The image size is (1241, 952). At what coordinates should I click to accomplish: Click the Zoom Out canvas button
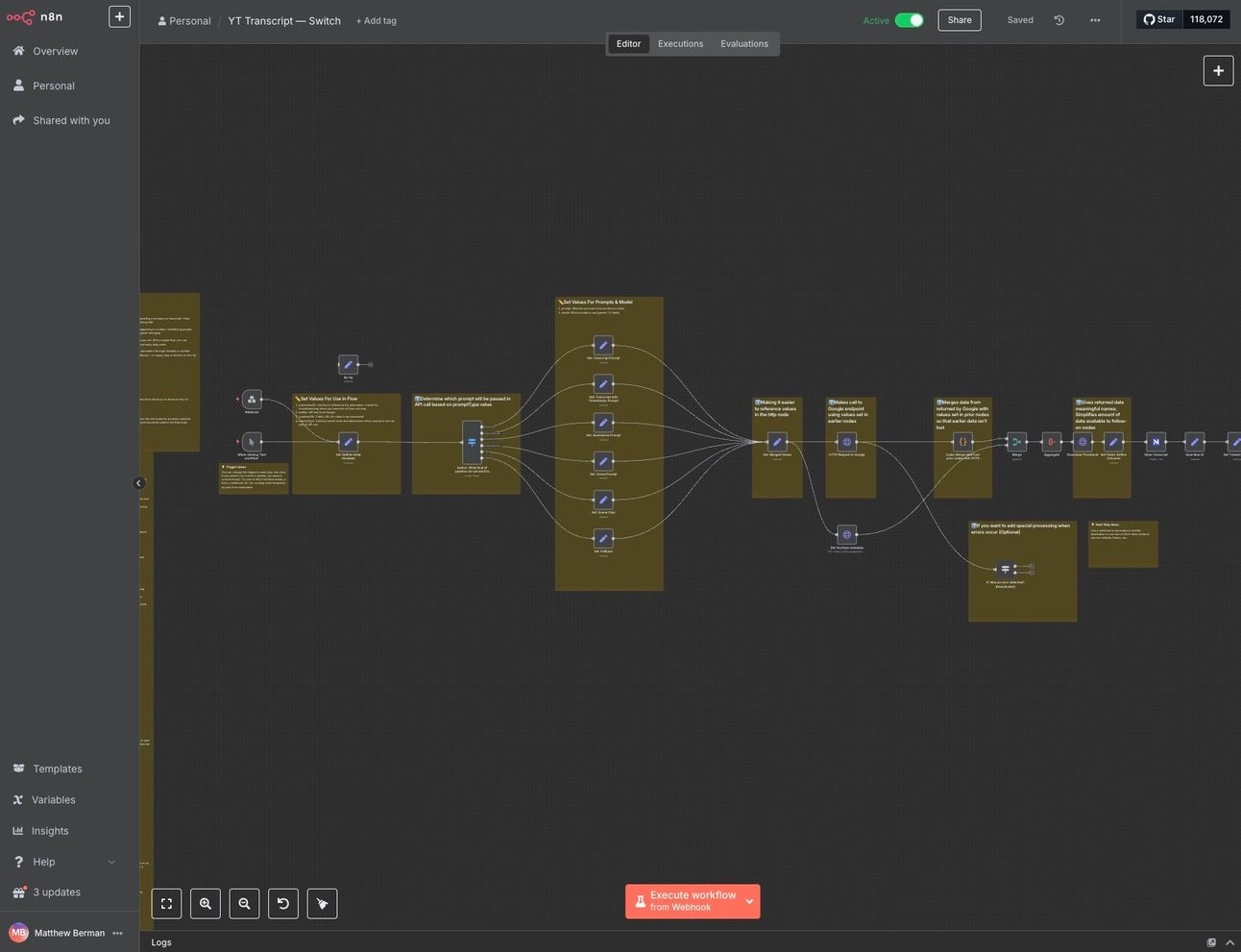coord(244,904)
